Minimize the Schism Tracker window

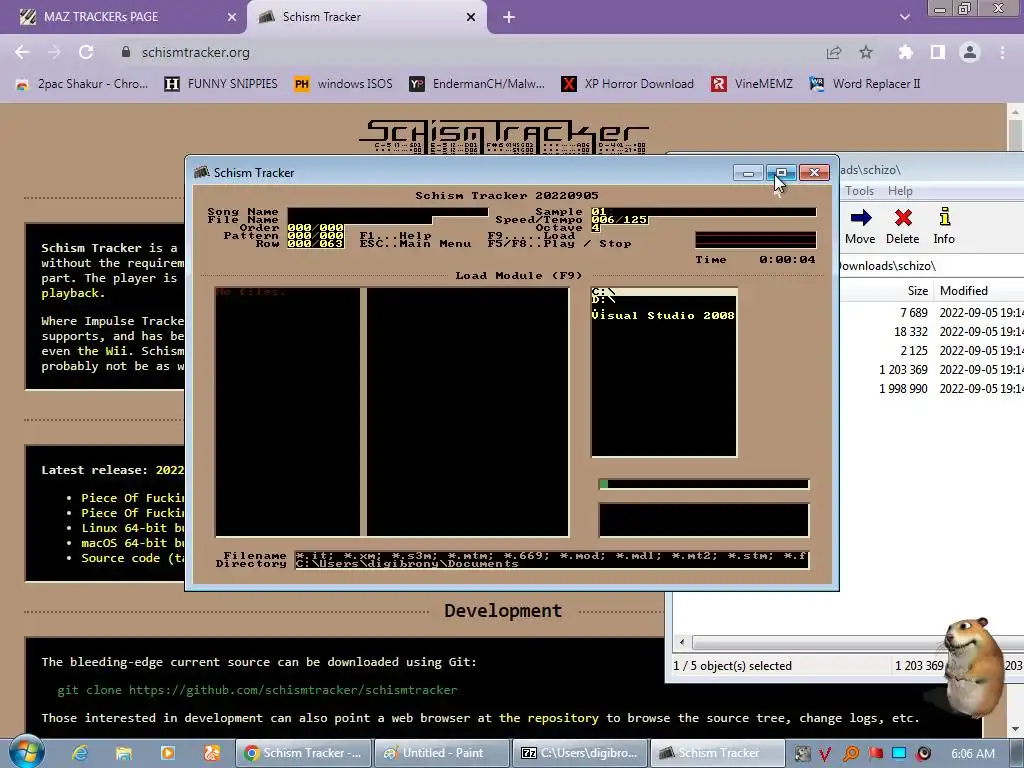click(x=748, y=172)
